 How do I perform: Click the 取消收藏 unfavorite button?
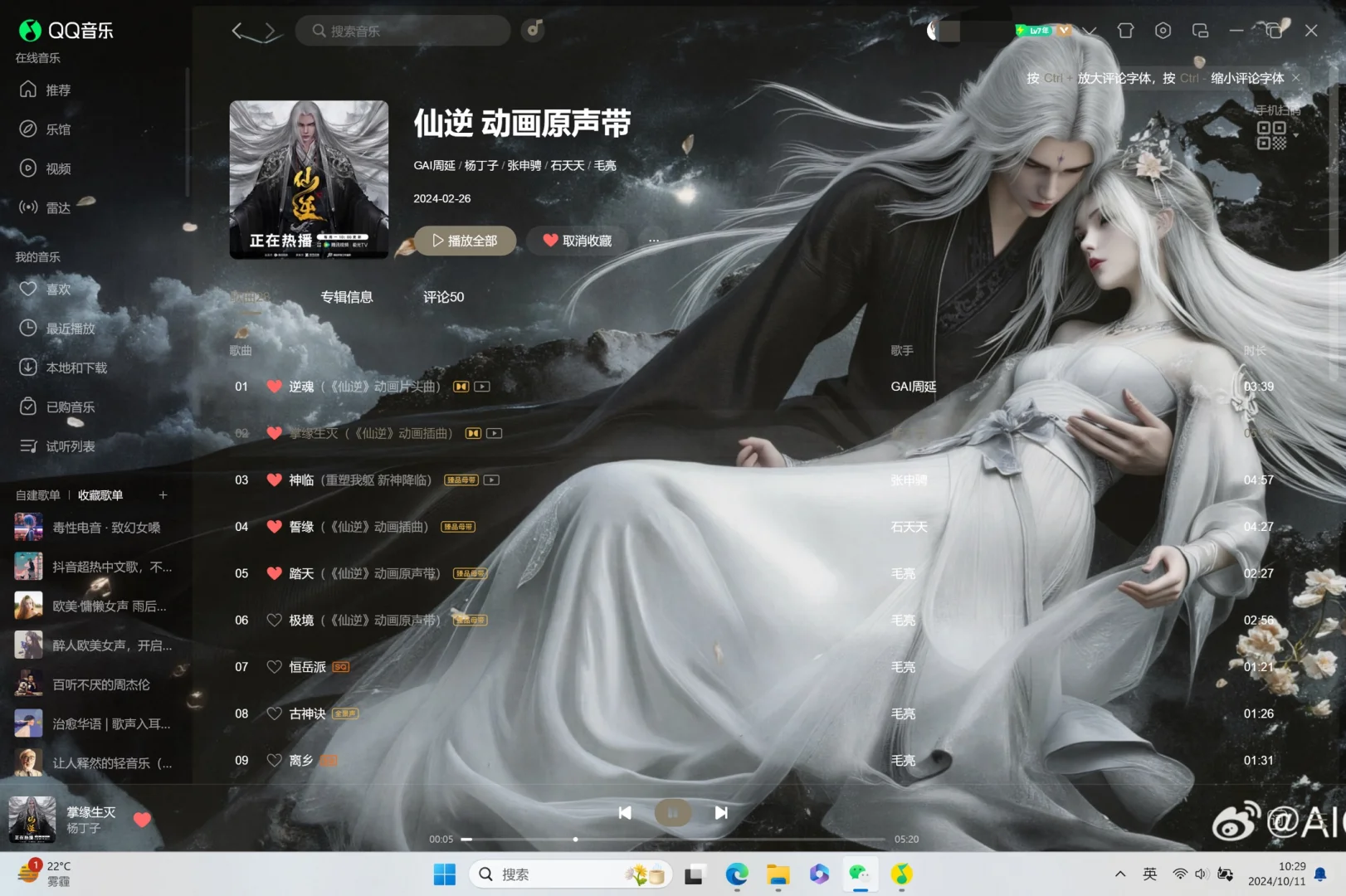(x=577, y=241)
